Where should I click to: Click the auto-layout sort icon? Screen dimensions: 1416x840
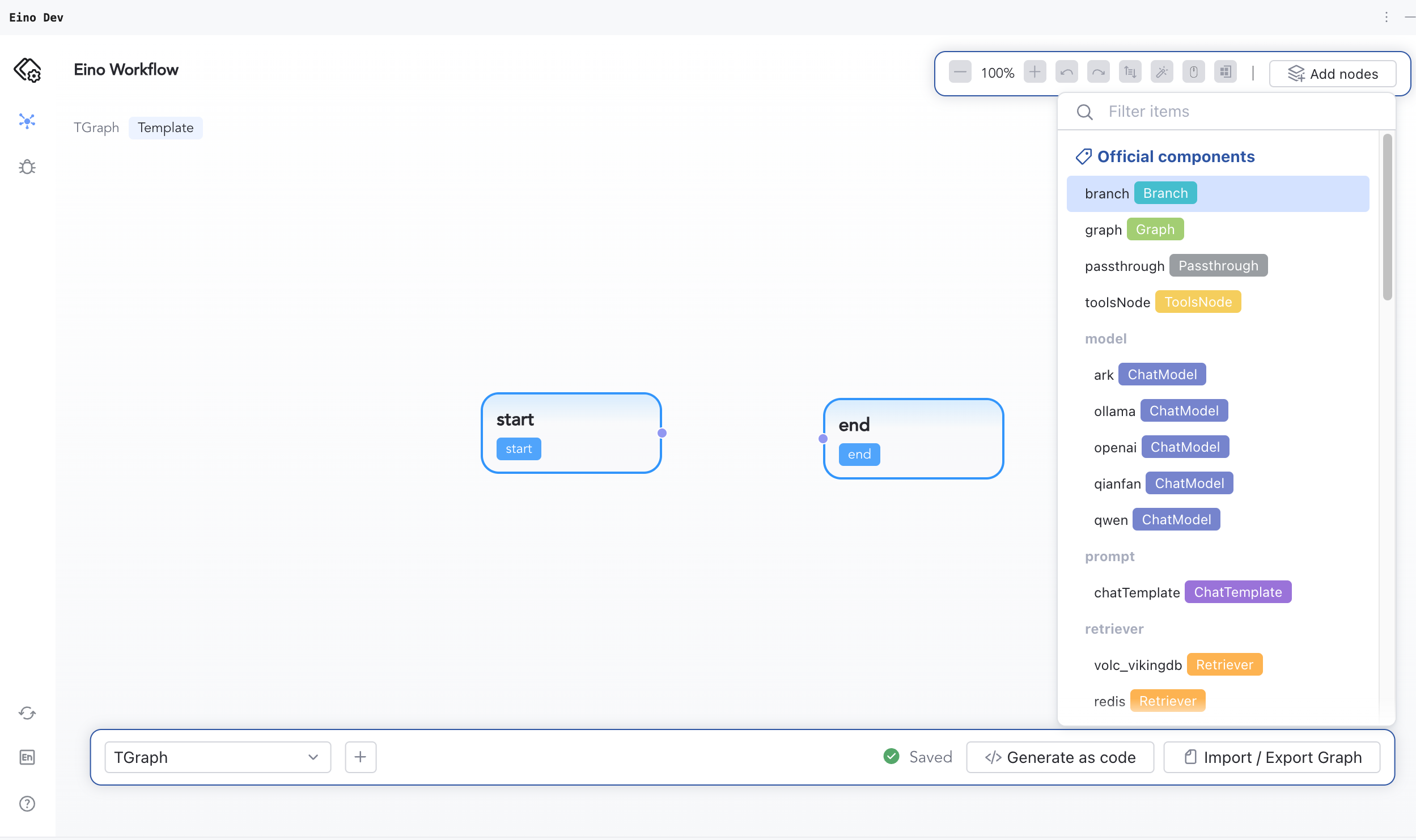click(1130, 72)
